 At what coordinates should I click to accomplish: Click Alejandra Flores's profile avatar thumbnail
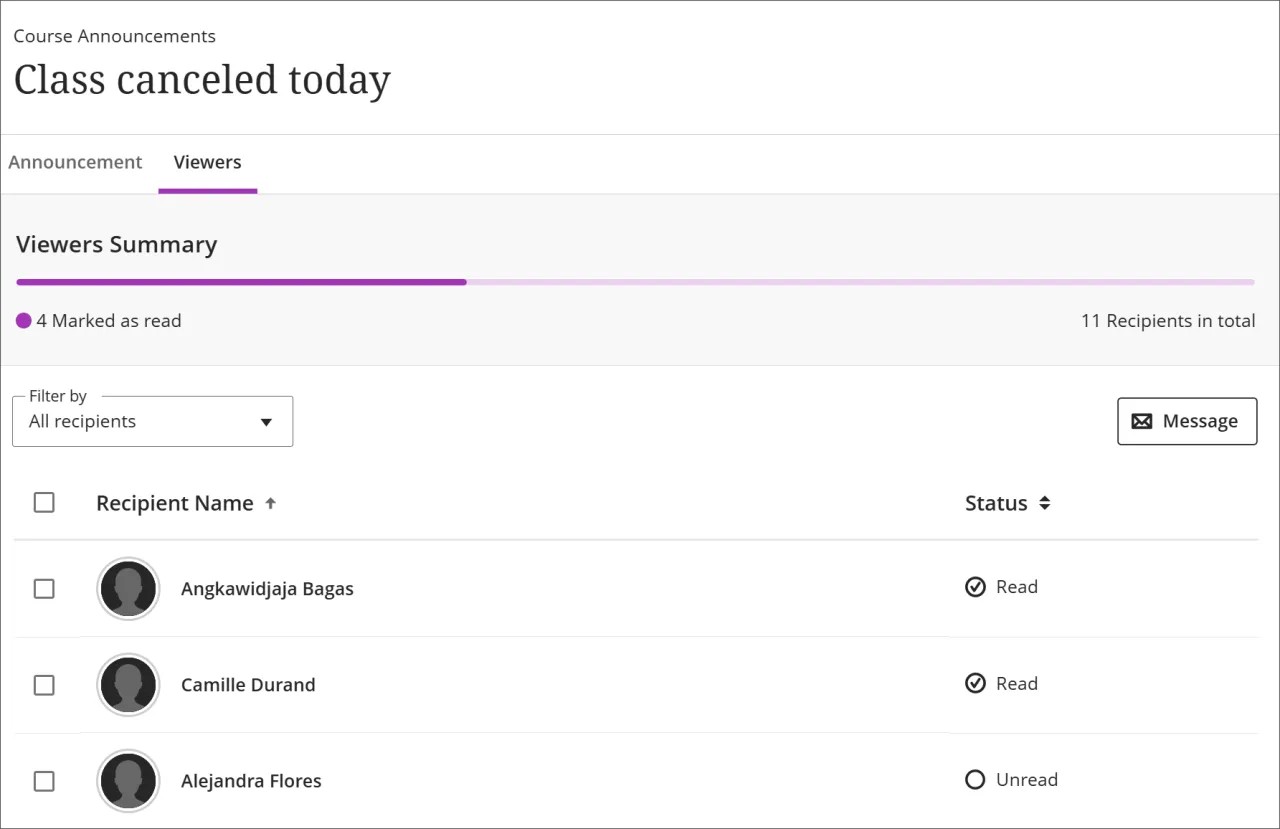128,781
